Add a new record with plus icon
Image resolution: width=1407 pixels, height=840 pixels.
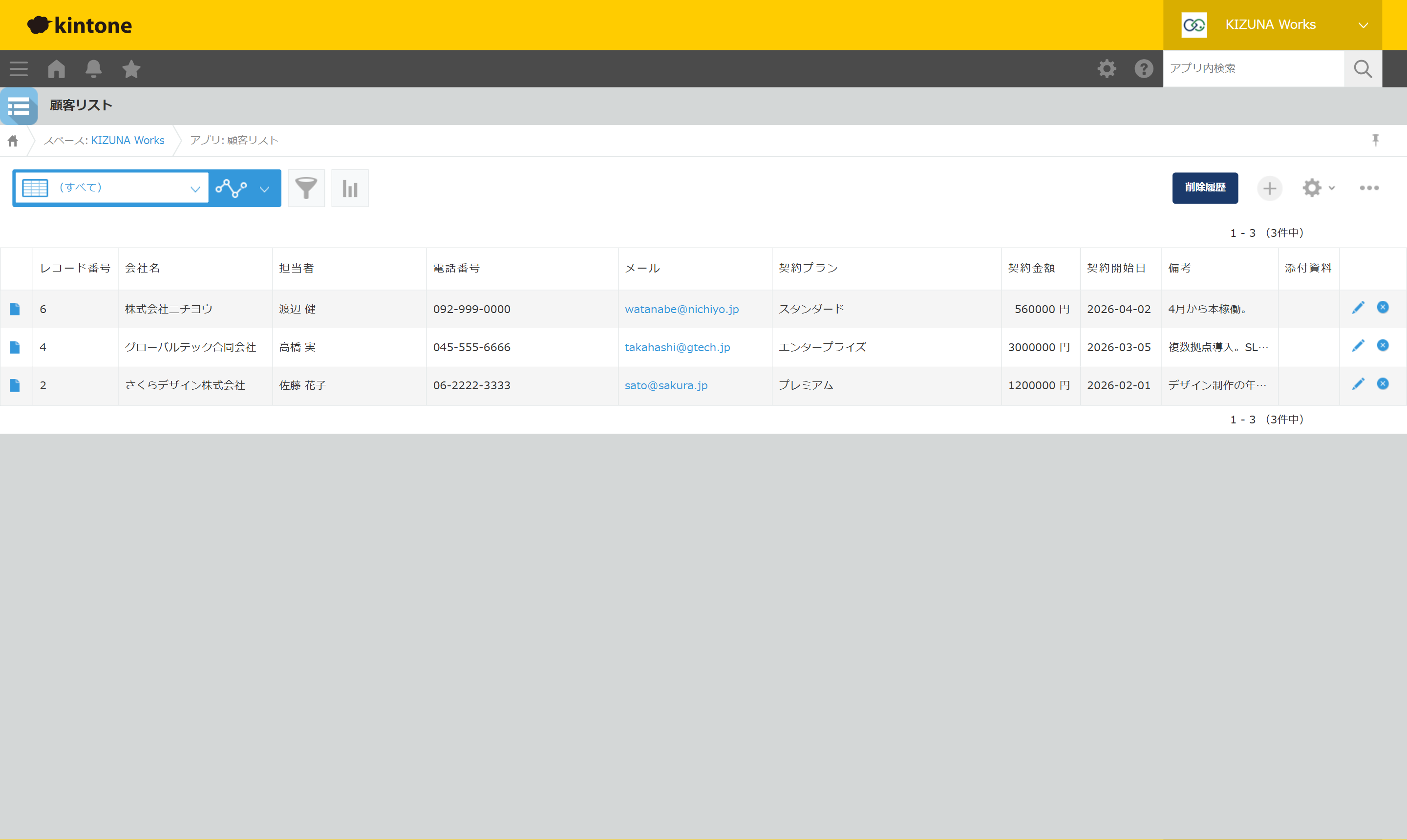tap(1269, 188)
